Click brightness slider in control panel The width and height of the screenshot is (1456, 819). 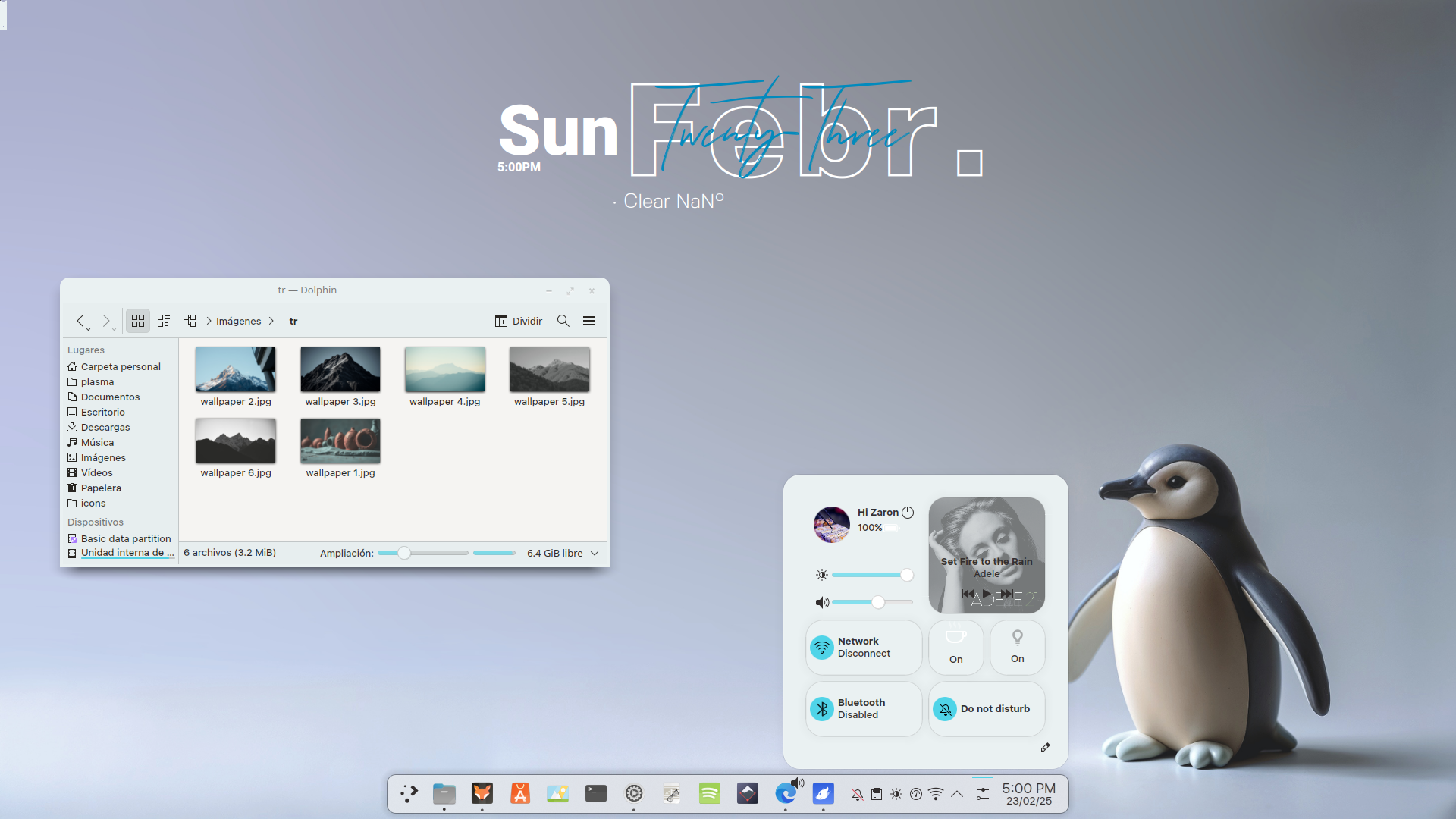click(x=872, y=575)
